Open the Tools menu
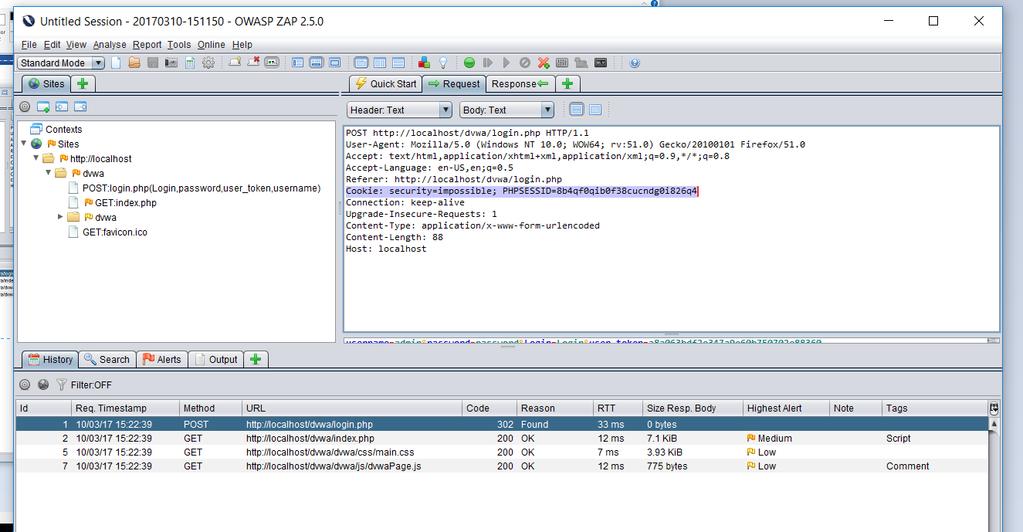The height and width of the screenshot is (532, 1023). tap(179, 44)
